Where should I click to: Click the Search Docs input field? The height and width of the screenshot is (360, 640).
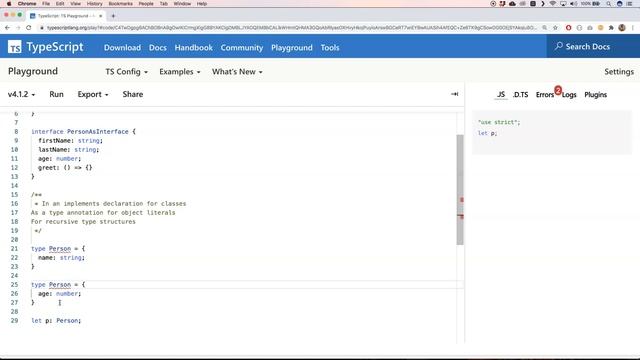[593, 46]
